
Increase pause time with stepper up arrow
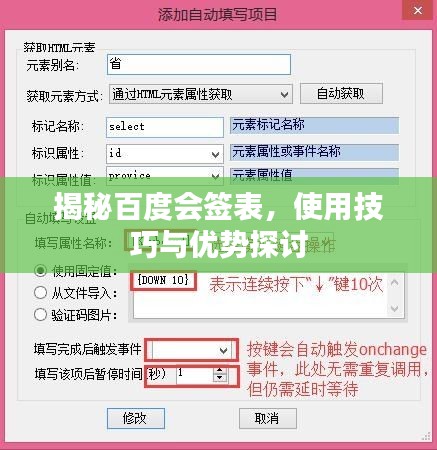(x=219, y=370)
